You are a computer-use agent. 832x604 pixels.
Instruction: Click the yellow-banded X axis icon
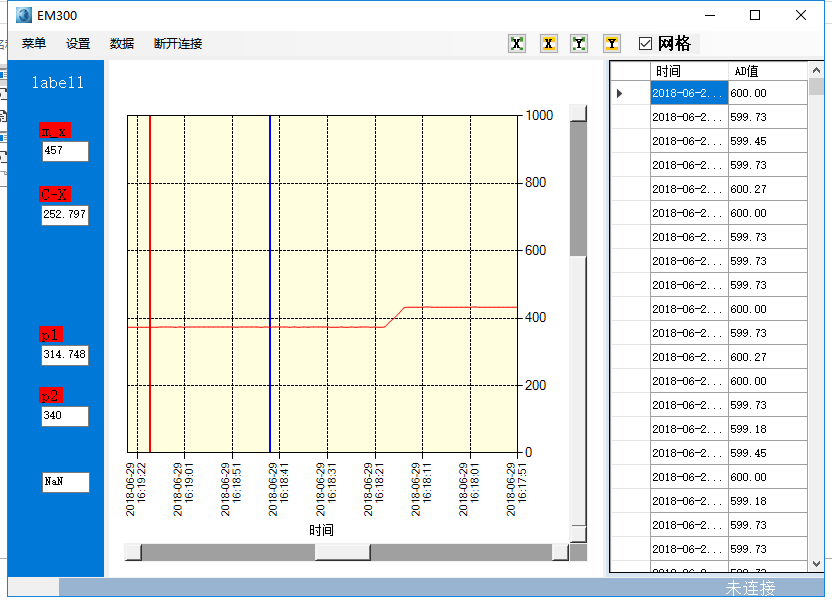549,44
